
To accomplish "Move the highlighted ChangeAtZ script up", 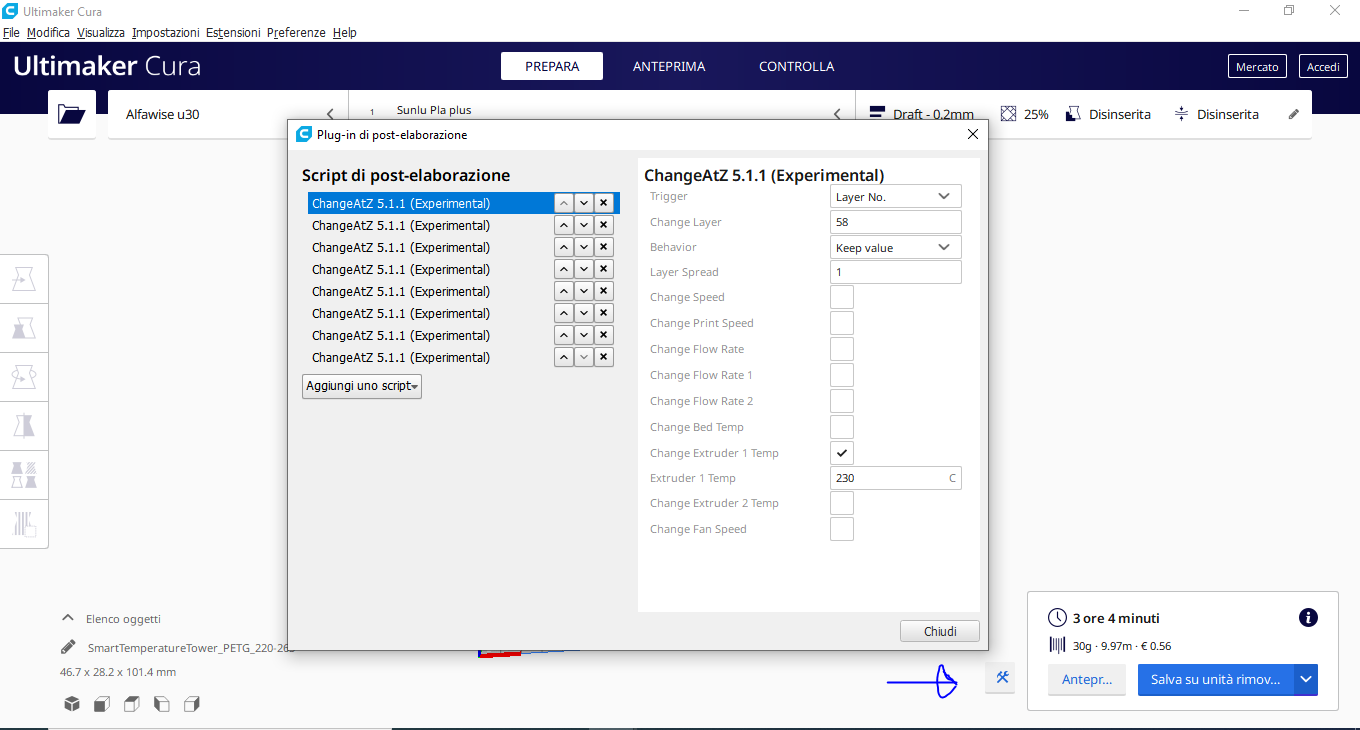I will pyautogui.click(x=564, y=203).
